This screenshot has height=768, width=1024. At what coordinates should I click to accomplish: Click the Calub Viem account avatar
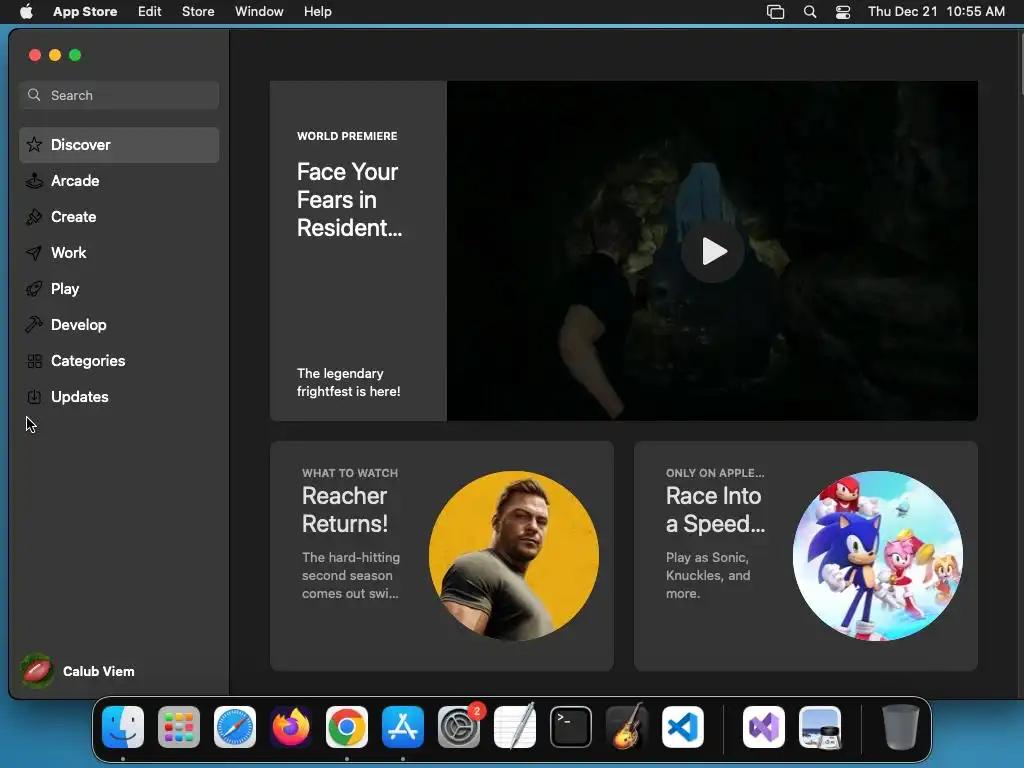[x=37, y=671]
